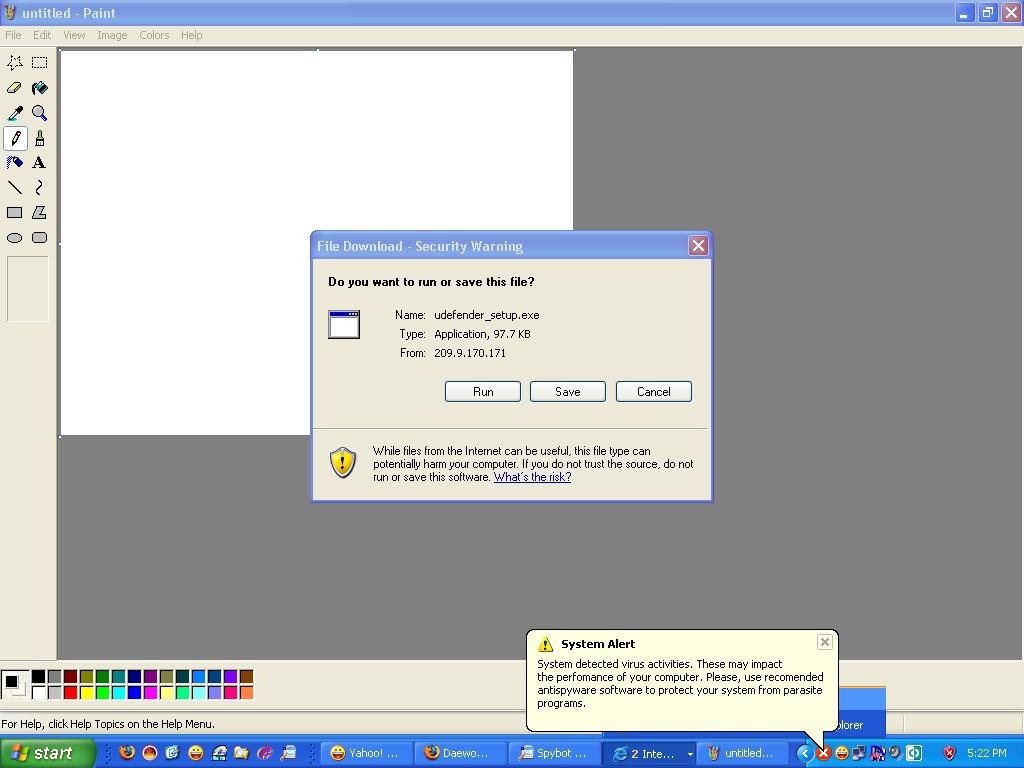This screenshot has height=768, width=1024.
Task: Select the Fill With Color bucket tool
Action: pos(40,88)
